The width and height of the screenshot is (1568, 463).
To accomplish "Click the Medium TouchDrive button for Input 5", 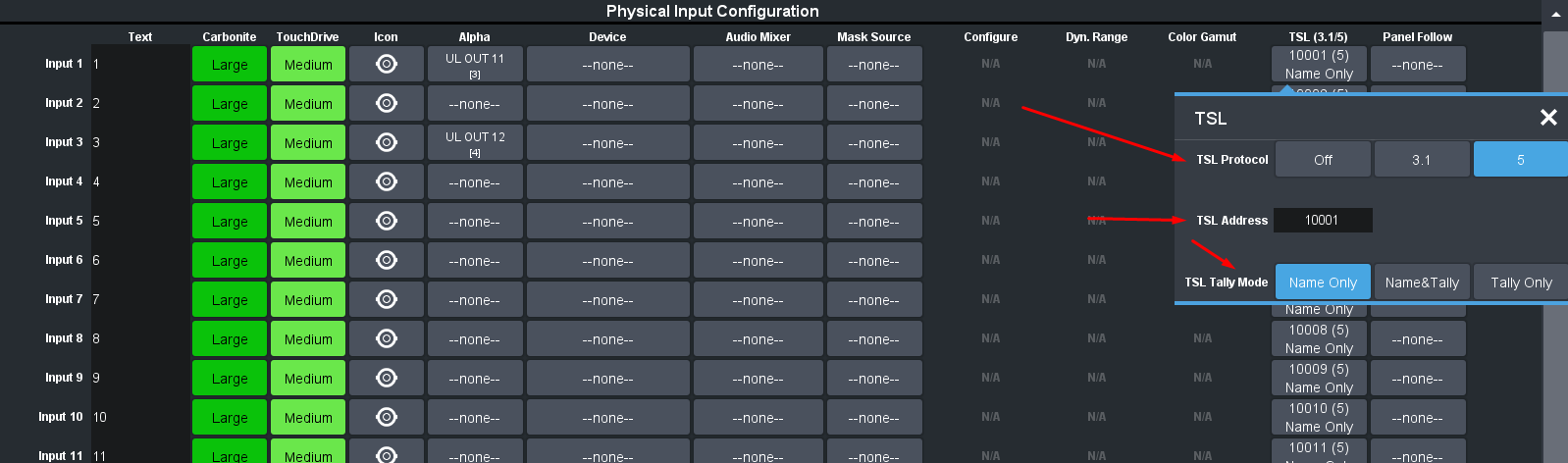I will tap(308, 222).
